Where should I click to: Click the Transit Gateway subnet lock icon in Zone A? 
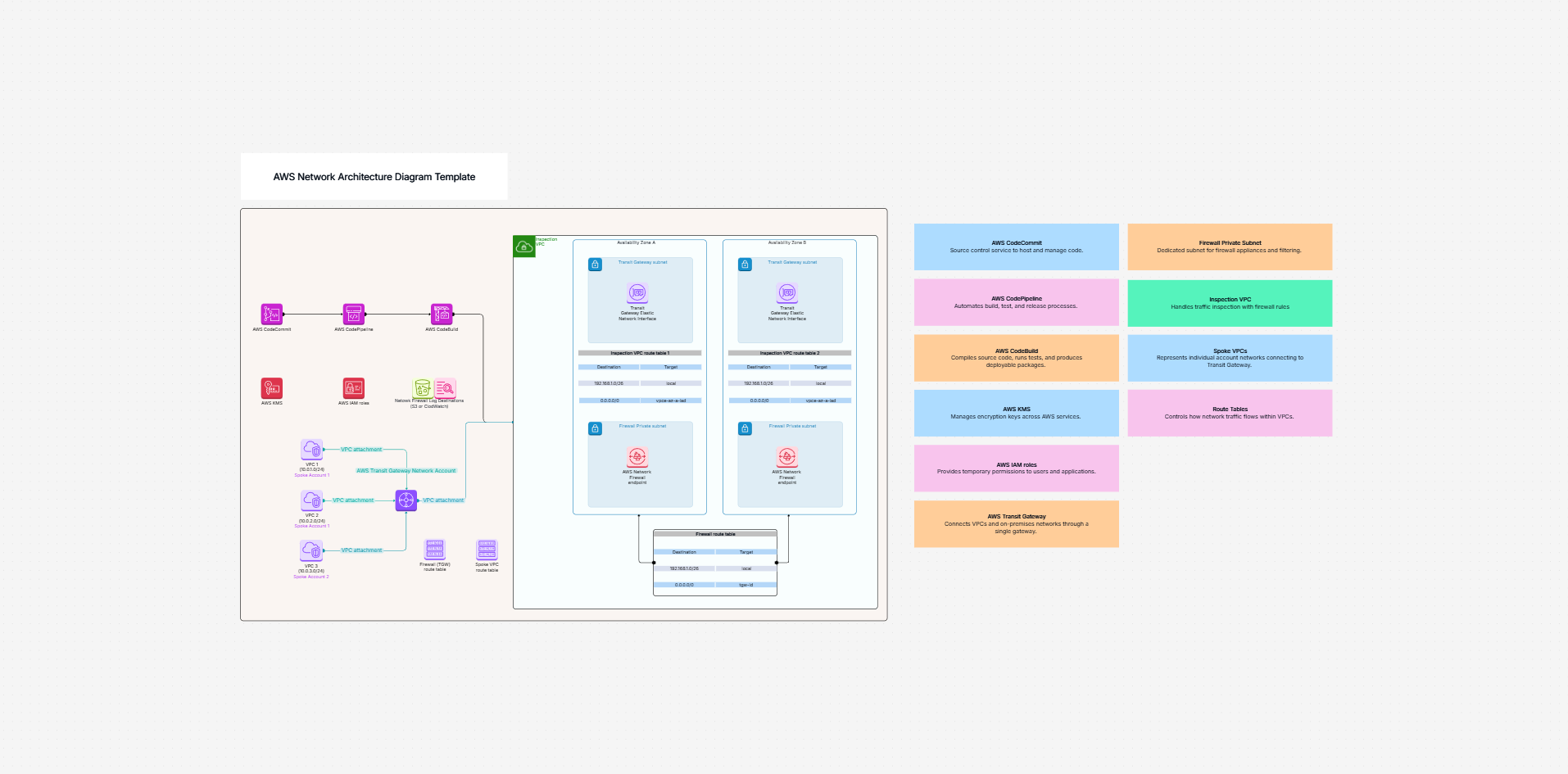coord(596,265)
